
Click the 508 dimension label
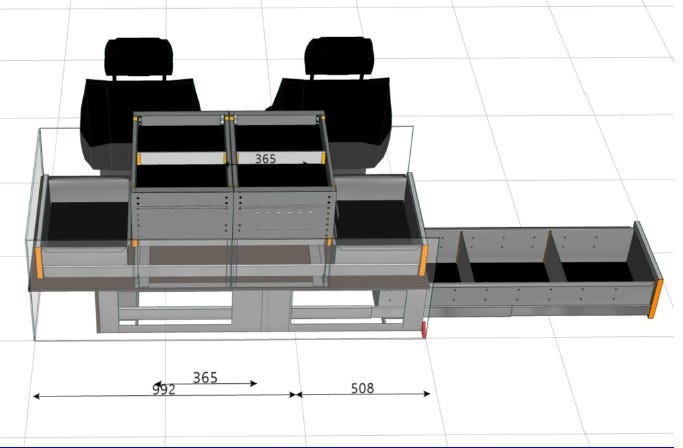click(362, 388)
